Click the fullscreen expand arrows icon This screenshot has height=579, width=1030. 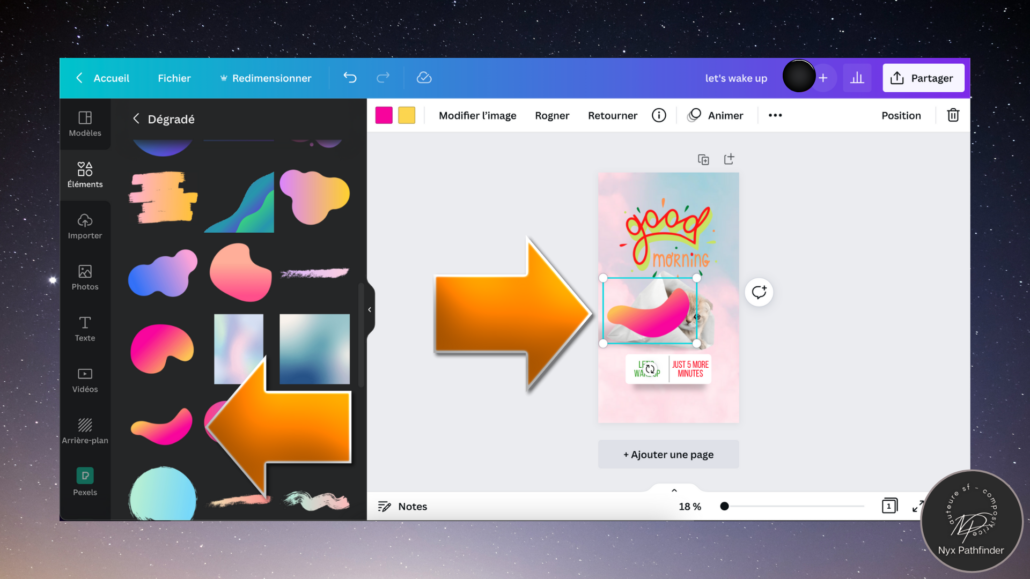click(x=918, y=506)
